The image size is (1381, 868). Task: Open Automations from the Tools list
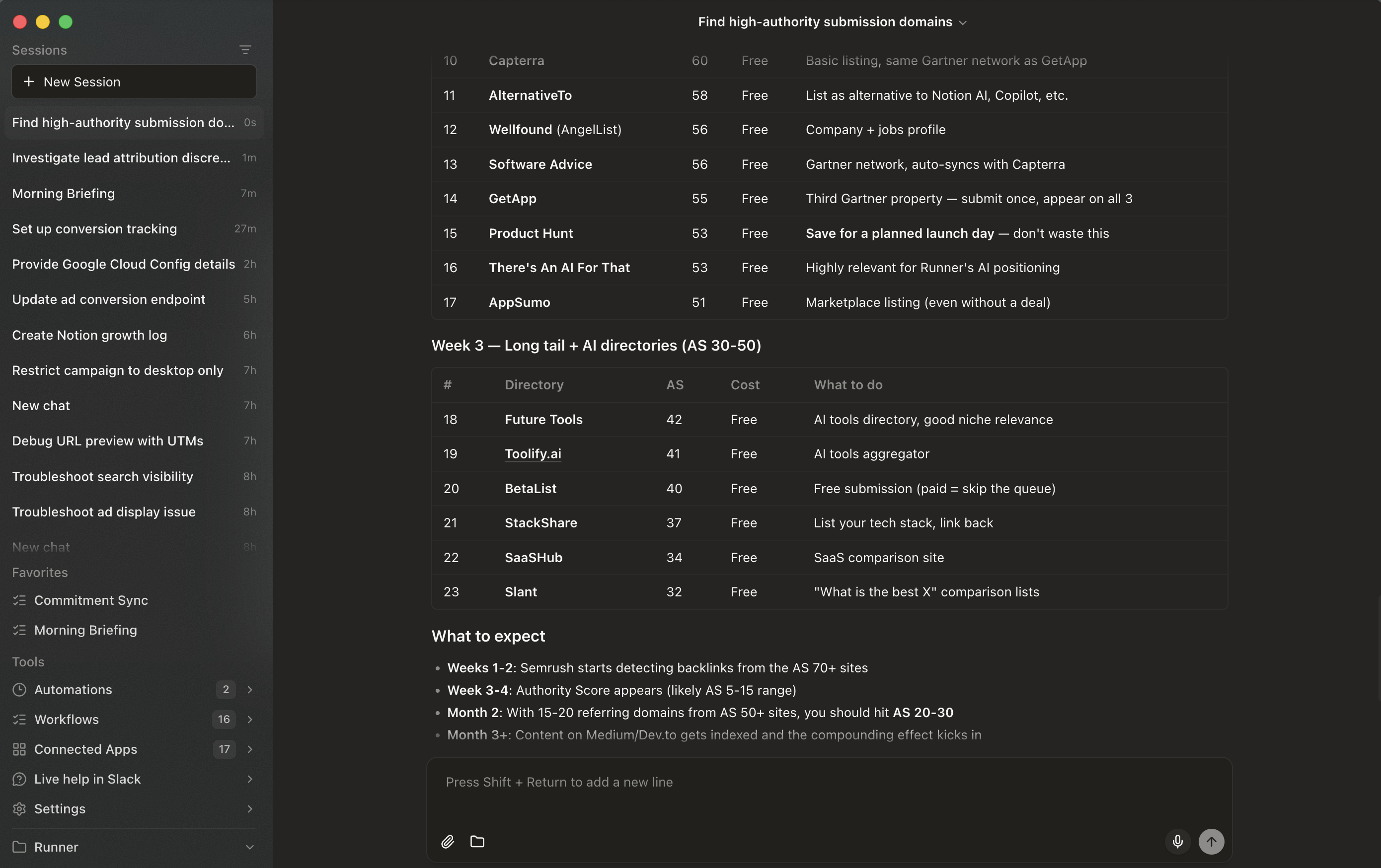[x=73, y=689]
